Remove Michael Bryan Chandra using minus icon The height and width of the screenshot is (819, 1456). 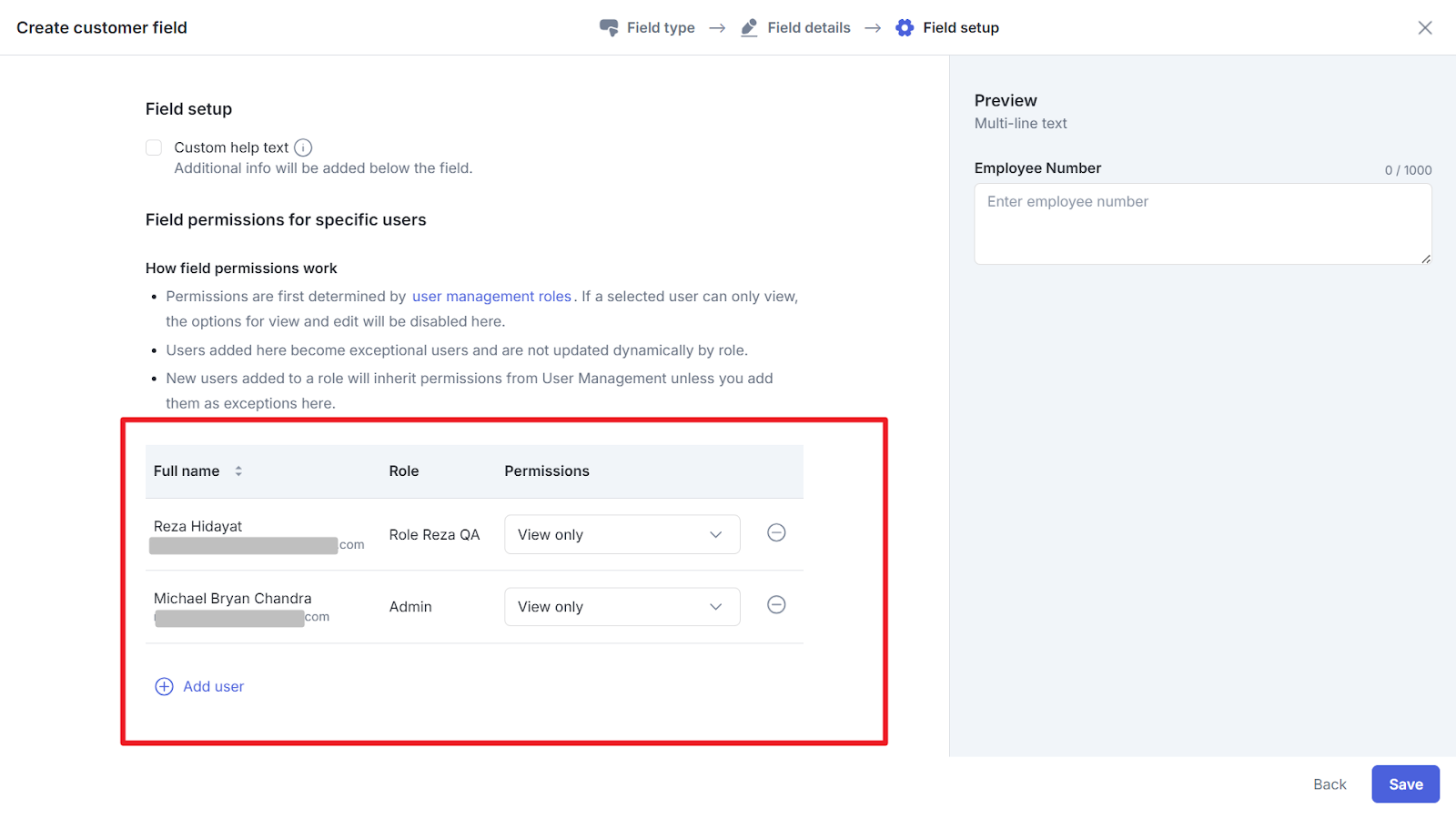(x=776, y=605)
